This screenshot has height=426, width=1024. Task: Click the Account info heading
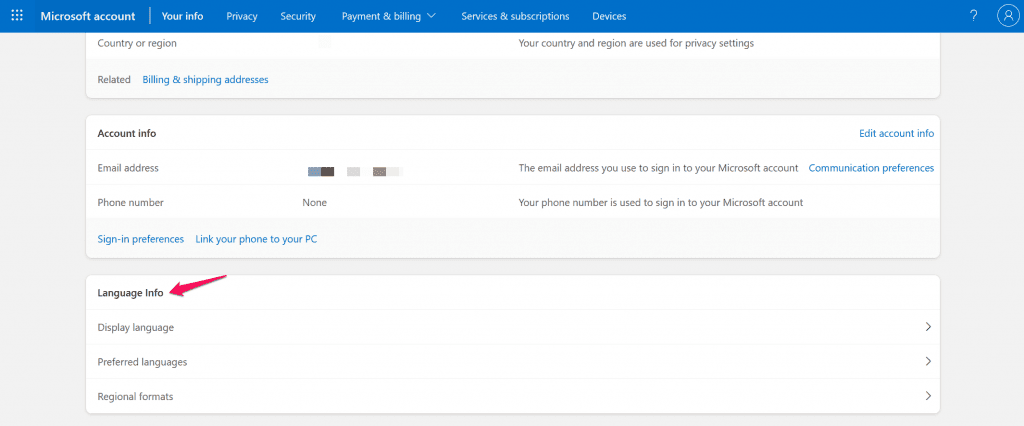[x=127, y=133]
